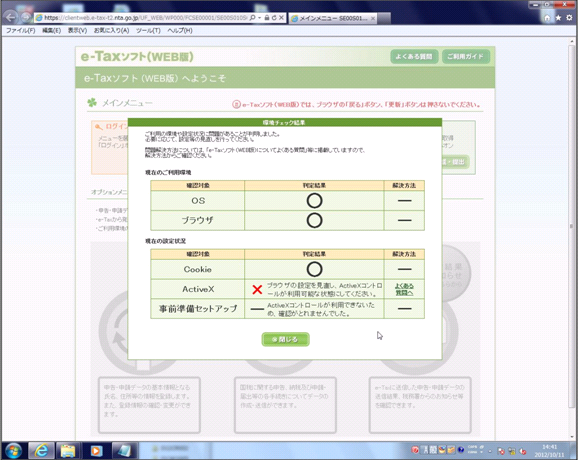Open the file explorer taskbar icon
The height and width of the screenshot is (460, 579).
tap(68, 451)
